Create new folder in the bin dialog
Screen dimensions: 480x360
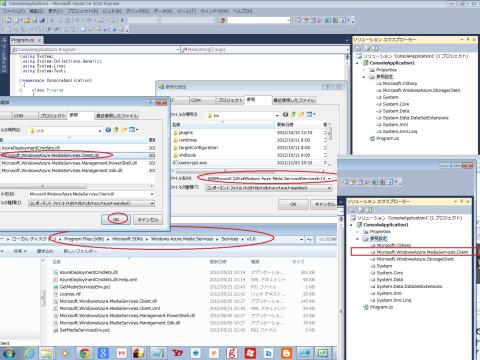[301, 115]
